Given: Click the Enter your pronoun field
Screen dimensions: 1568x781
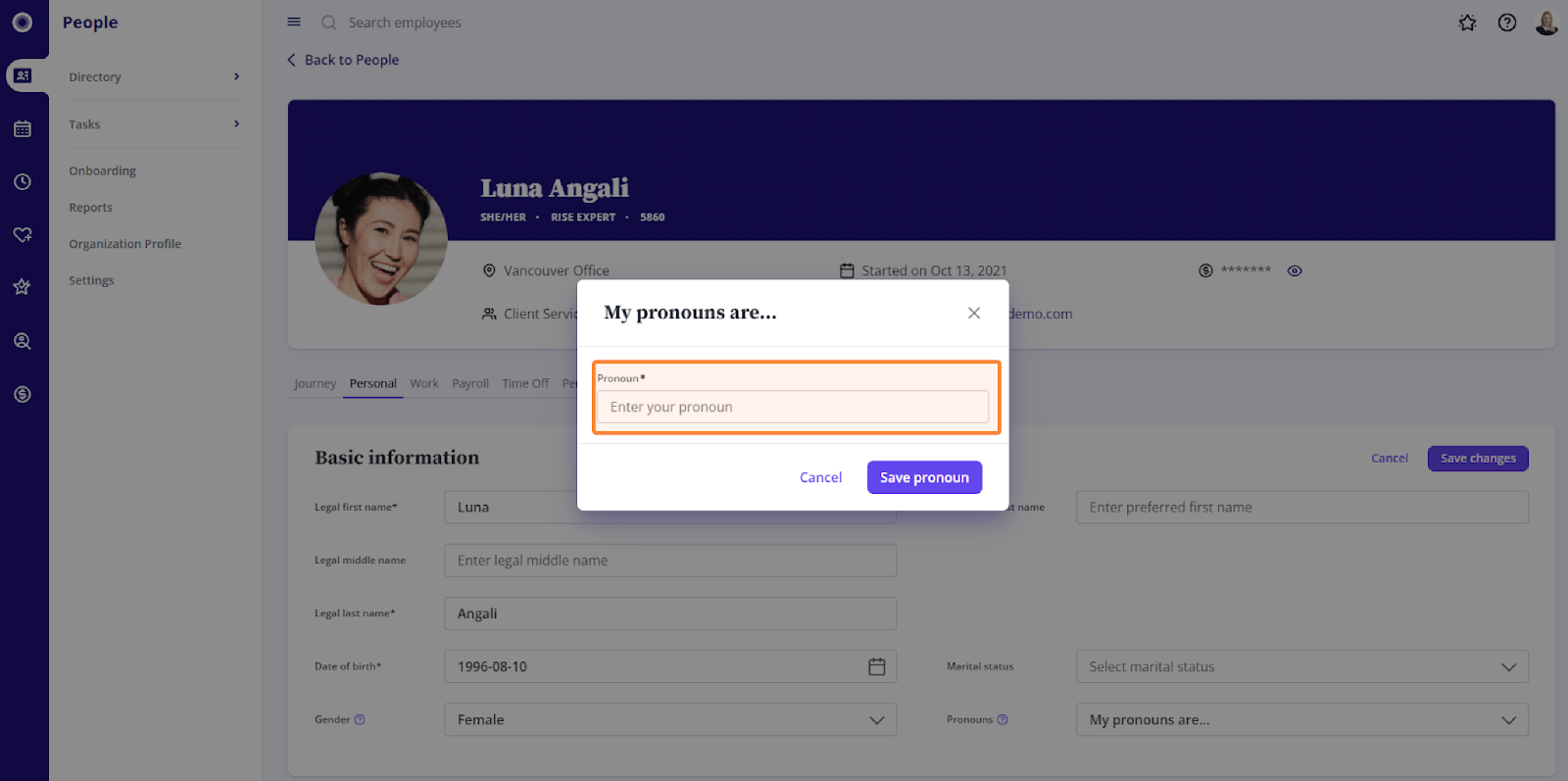Looking at the screenshot, I should [793, 407].
